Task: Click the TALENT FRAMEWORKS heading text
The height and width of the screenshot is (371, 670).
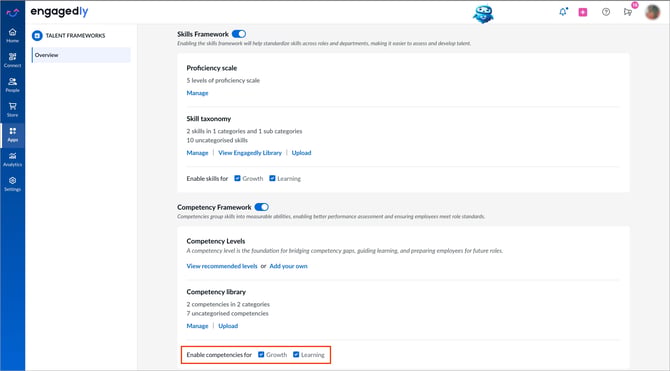Action: tap(75, 35)
